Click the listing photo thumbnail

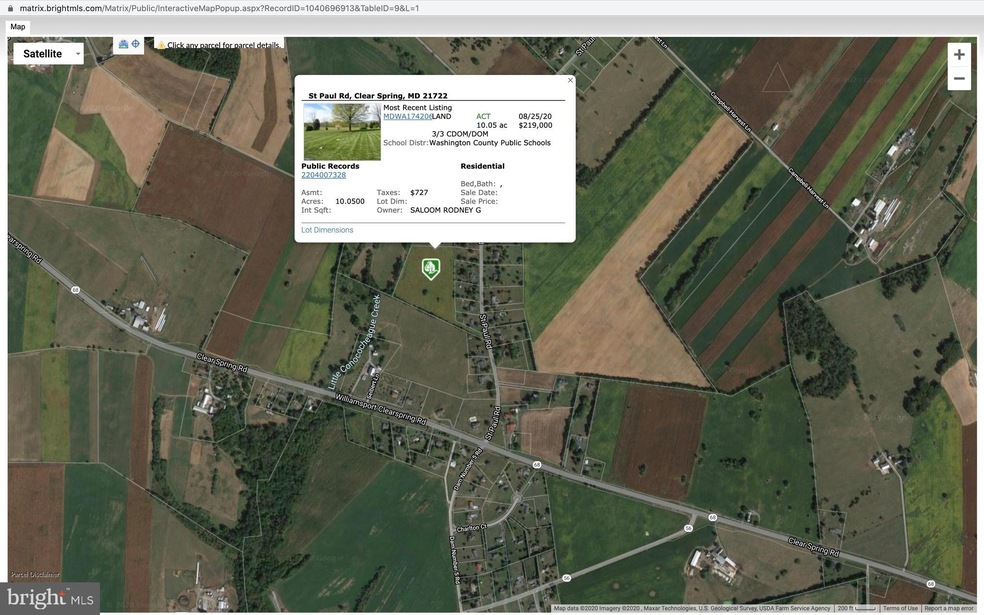(x=342, y=131)
